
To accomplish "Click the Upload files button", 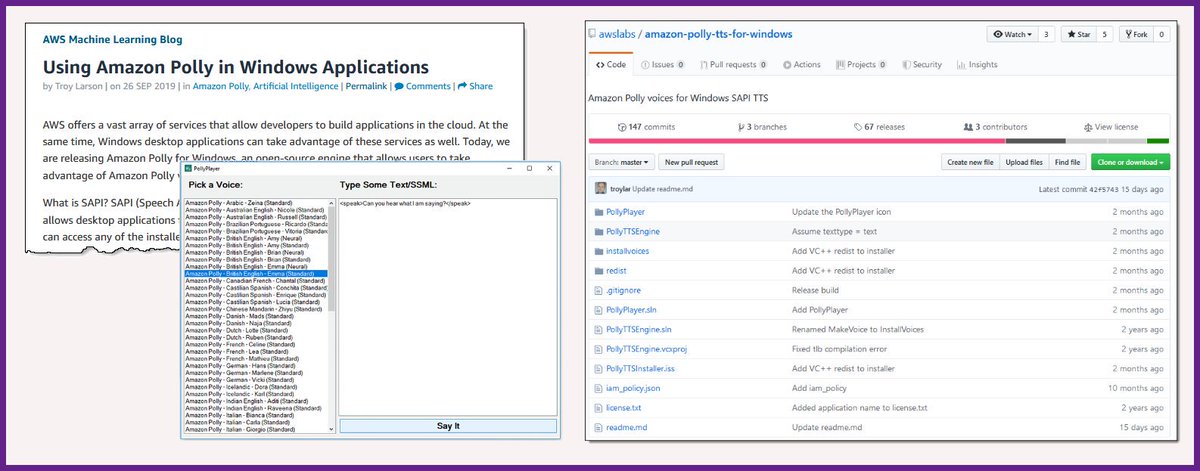I will click(1024, 162).
